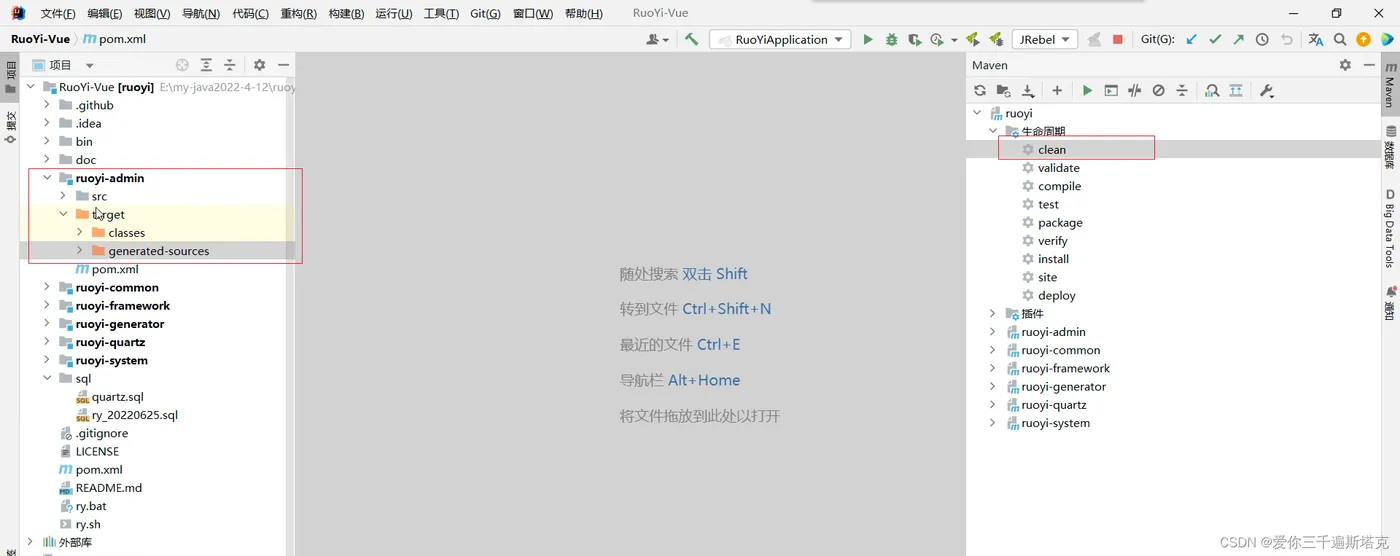Image resolution: width=1400 pixels, height=556 pixels.
Task: Run RuoYiApplication with the green play icon
Action: coord(868,39)
